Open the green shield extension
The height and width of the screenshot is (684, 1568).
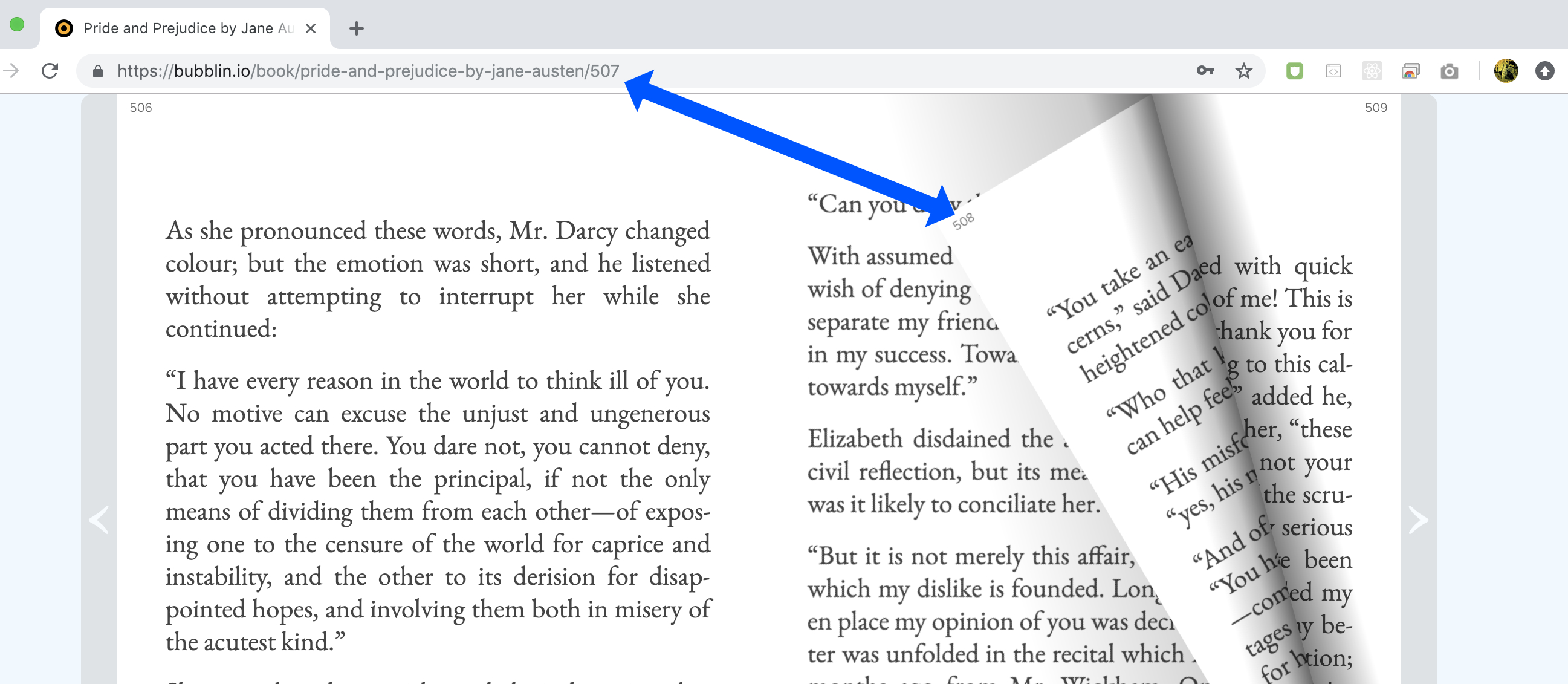(1294, 71)
